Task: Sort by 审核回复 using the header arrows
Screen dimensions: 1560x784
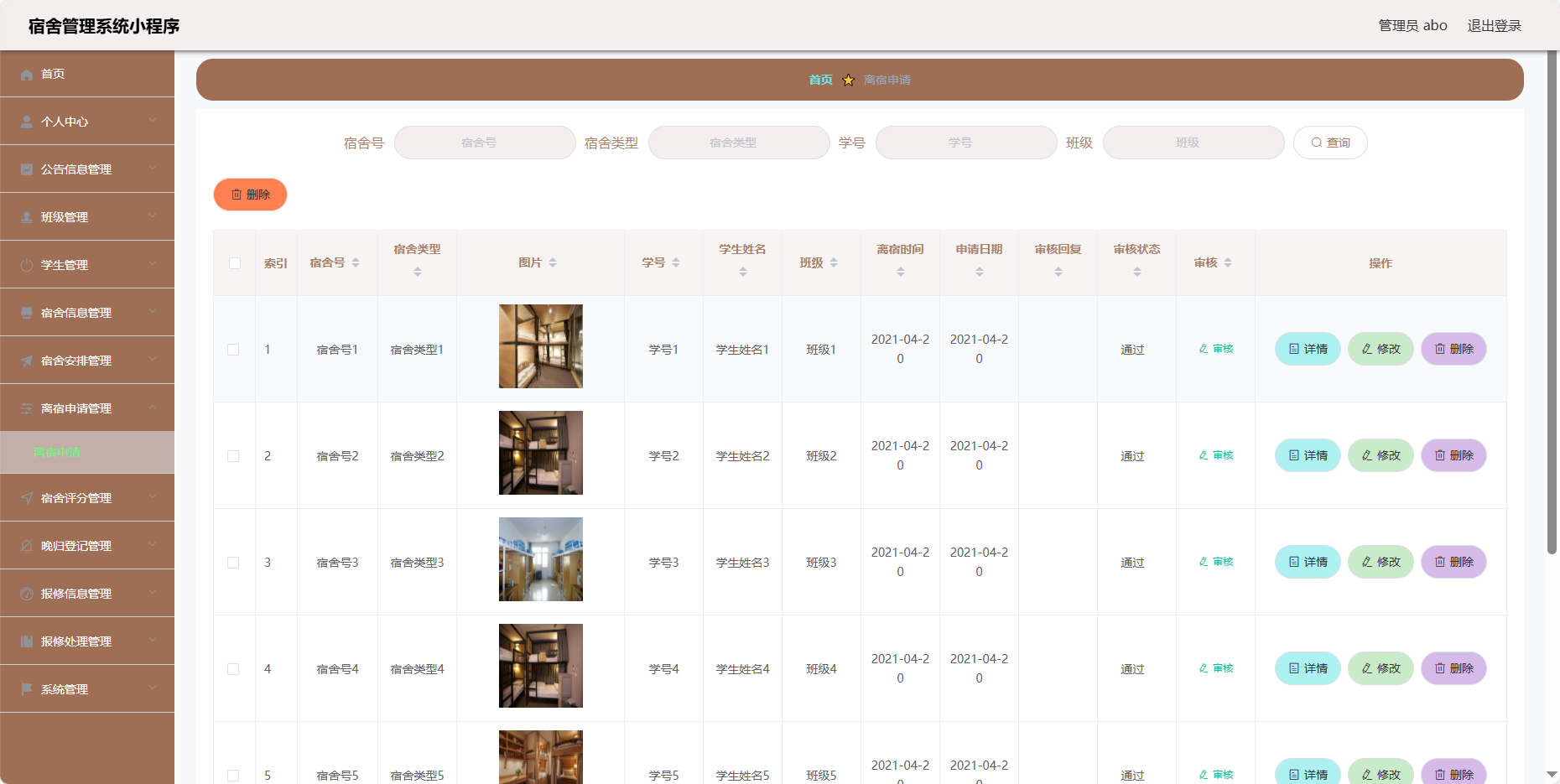Action: (x=1058, y=273)
